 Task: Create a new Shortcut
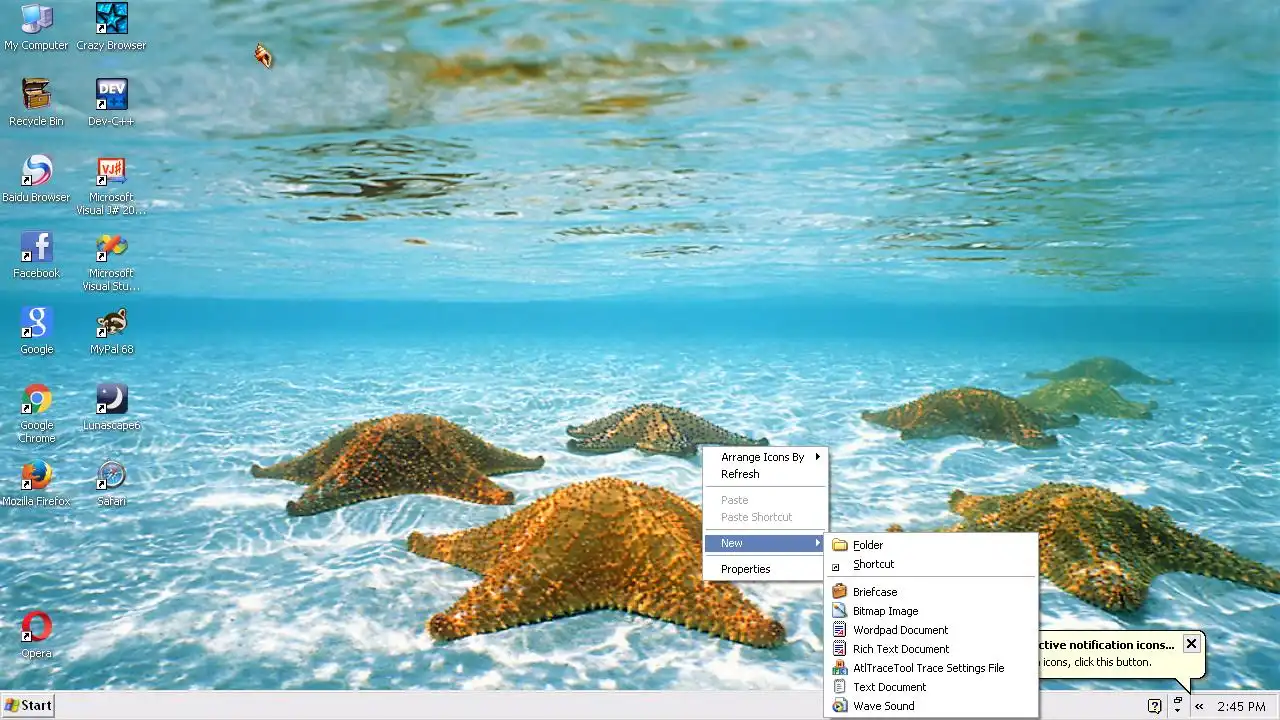931,564
